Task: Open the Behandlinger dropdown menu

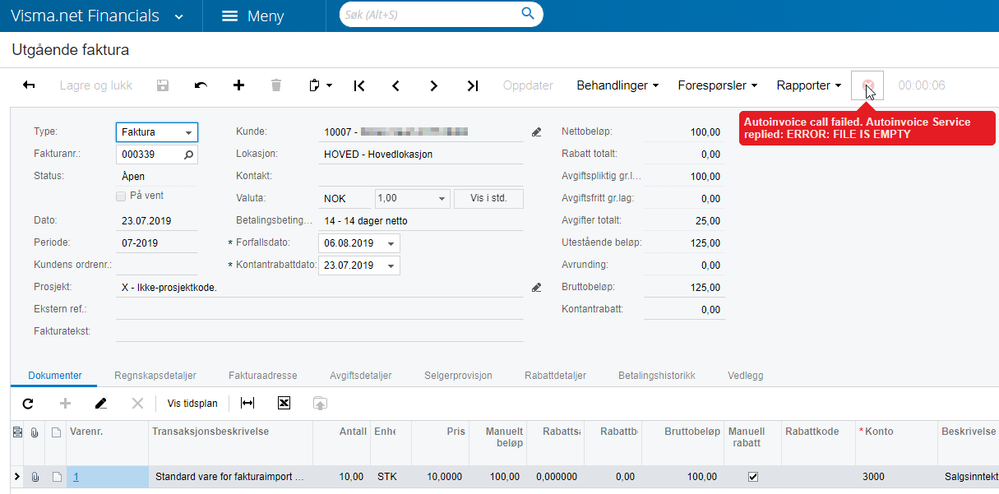Action: click(x=617, y=85)
